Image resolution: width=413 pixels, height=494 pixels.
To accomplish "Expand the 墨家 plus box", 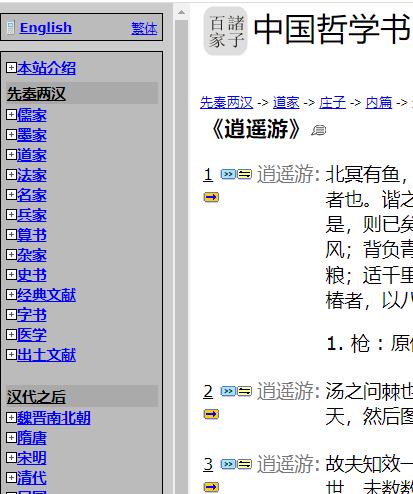I will pos(11,135).
